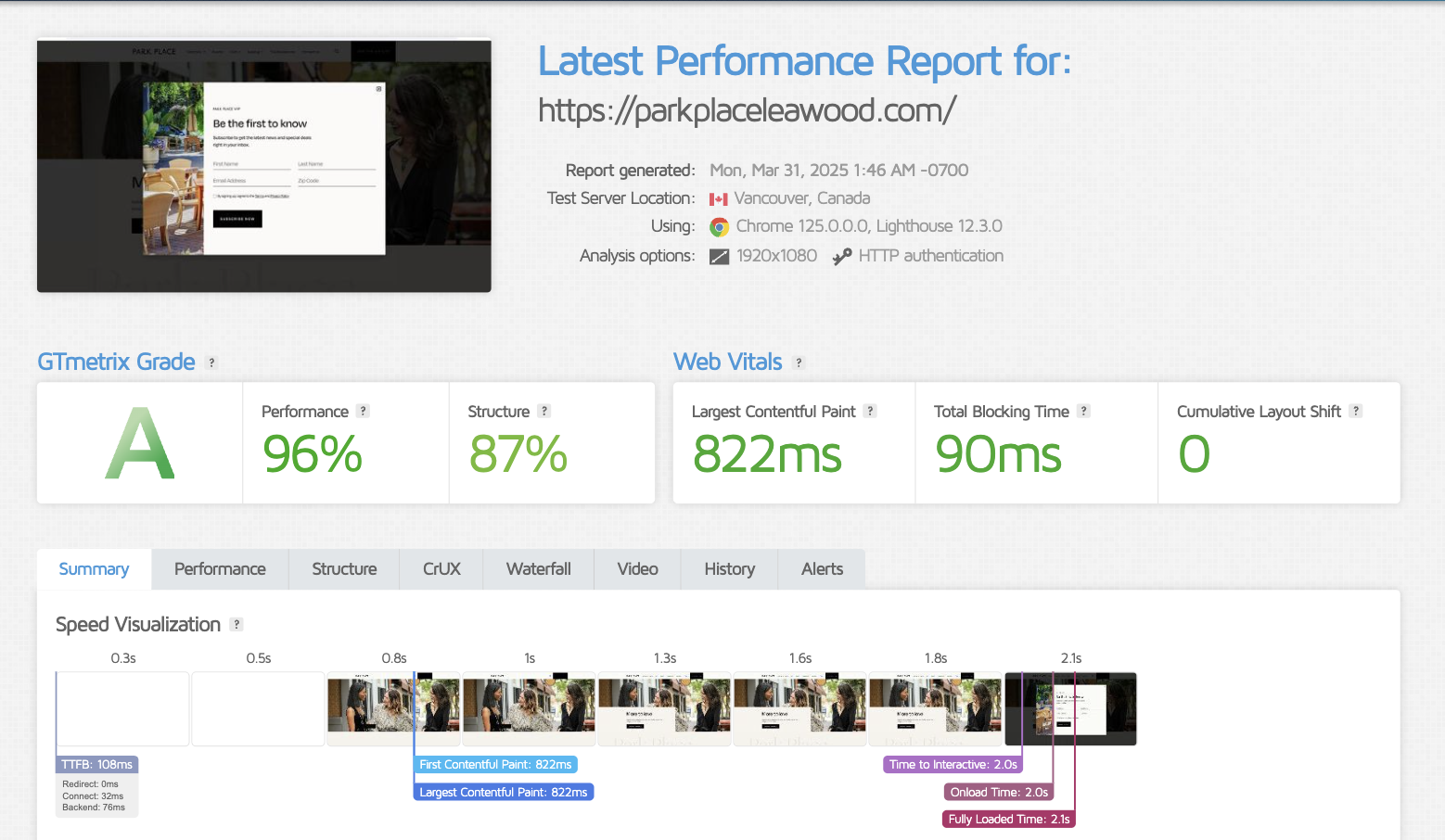Click the 1s filmstrip frame
This screenshot has height=840, width=1445.
(x=529, y=709)
